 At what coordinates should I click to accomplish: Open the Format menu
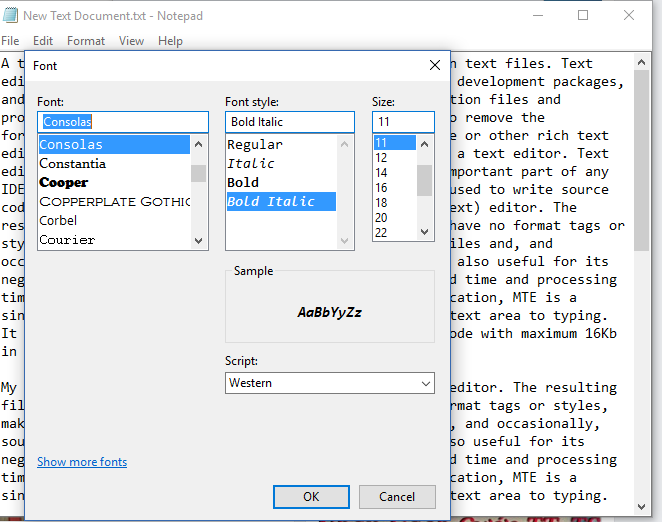(86, 41)
